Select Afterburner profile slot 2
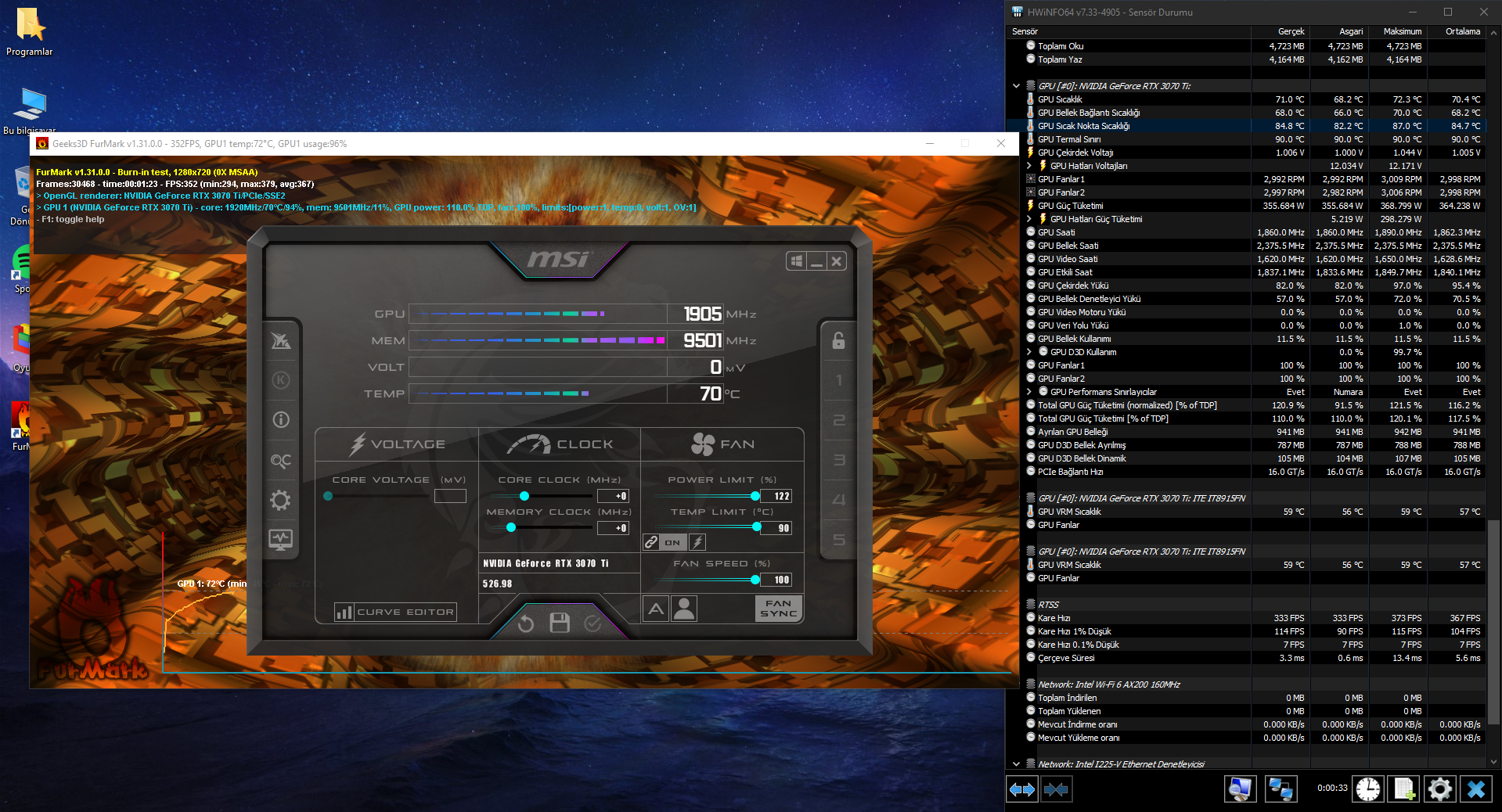Image resolution: width=1502 pixels, height=812 pixels. 838,420
